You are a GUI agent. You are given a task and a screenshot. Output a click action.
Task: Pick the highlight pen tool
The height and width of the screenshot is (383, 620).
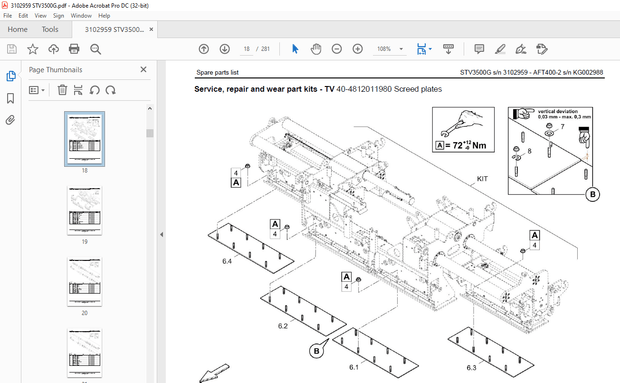click(500, 49)
